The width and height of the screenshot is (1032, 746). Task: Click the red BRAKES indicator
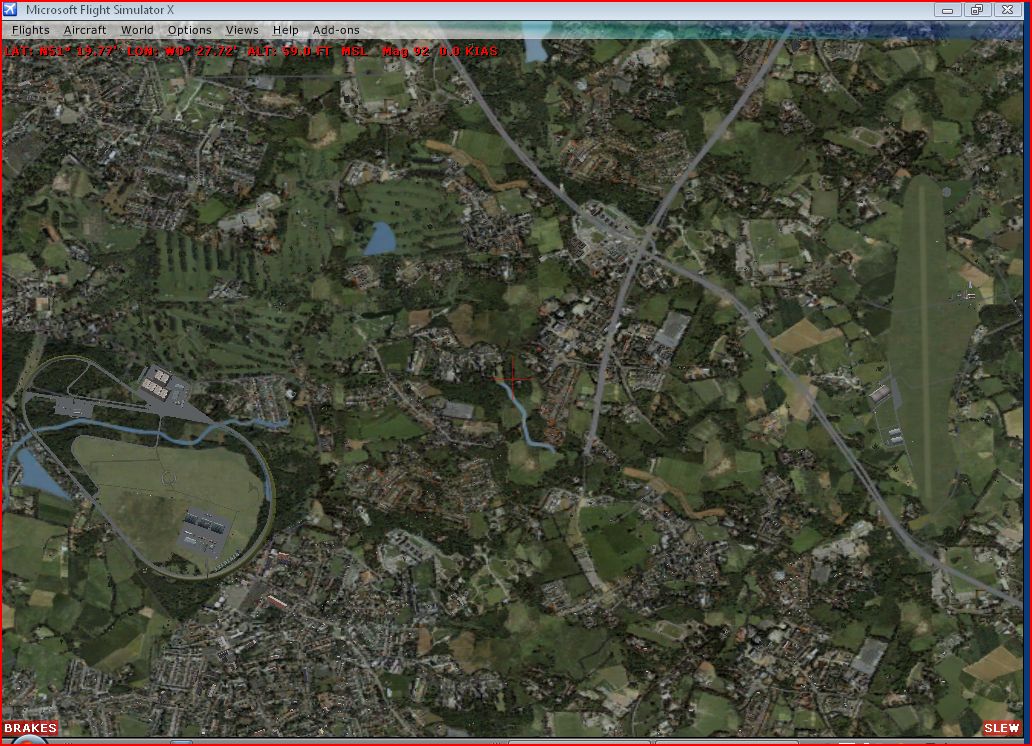click(30, 728)
